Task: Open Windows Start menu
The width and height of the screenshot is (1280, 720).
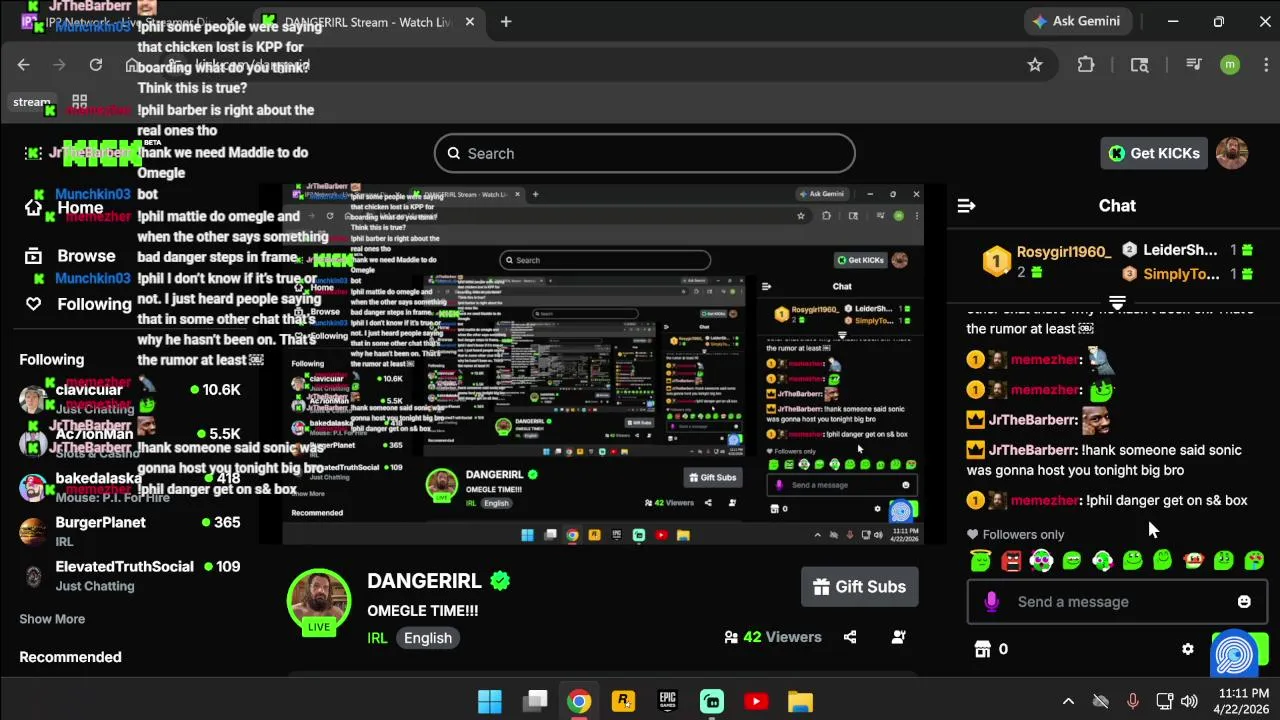Action: (x=490, y=701)
